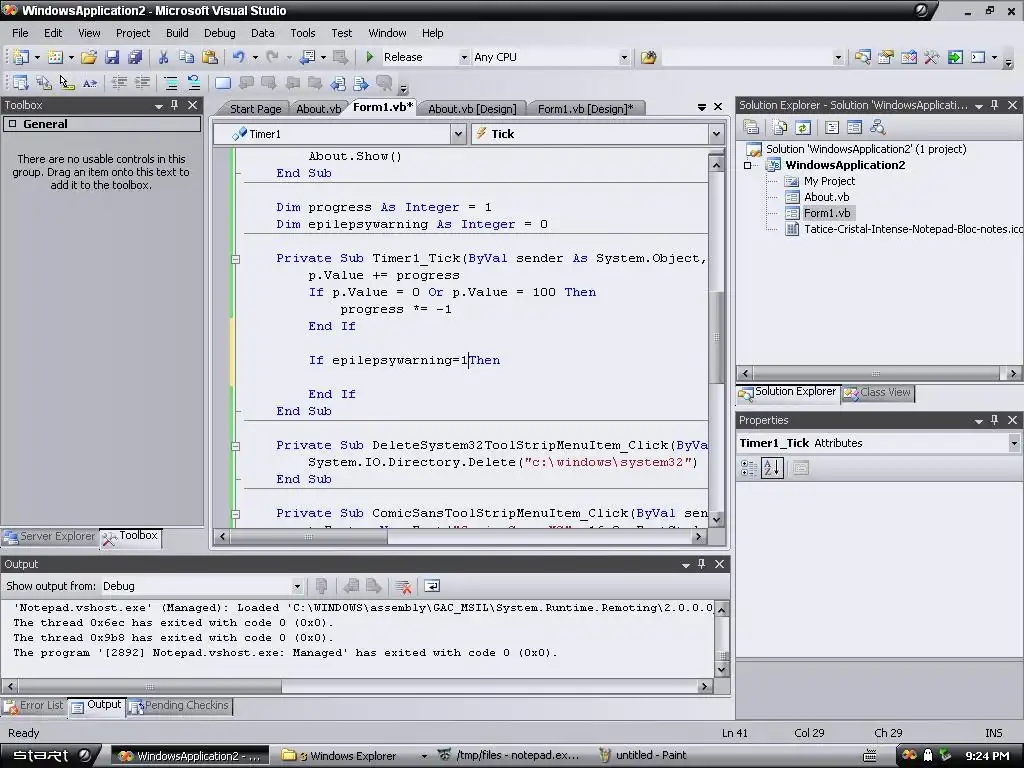Switch to the Class View tab

(x=878, y=392)
